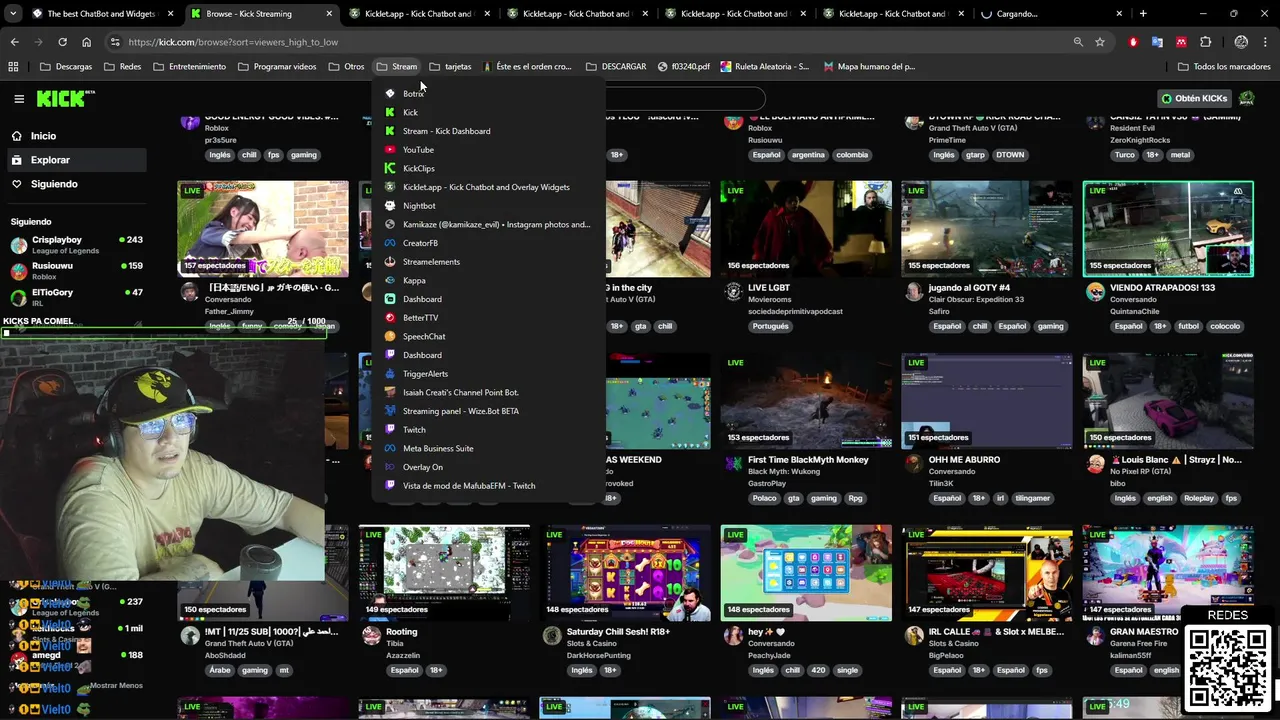Open the Descargas bookmarks folder
Image resolution: width=1280 pixels, height=720 pixels.
[65, 67]
